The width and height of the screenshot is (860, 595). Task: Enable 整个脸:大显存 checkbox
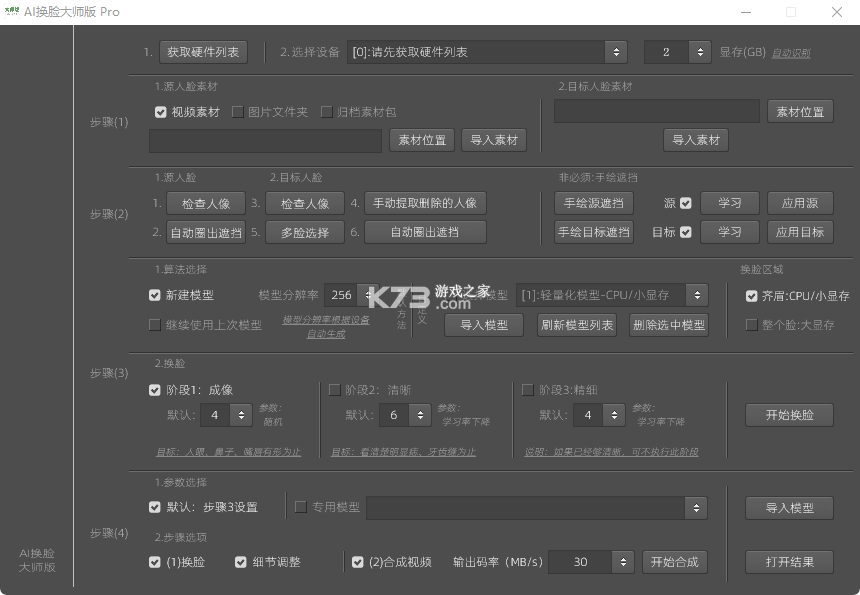click(751, 325)
